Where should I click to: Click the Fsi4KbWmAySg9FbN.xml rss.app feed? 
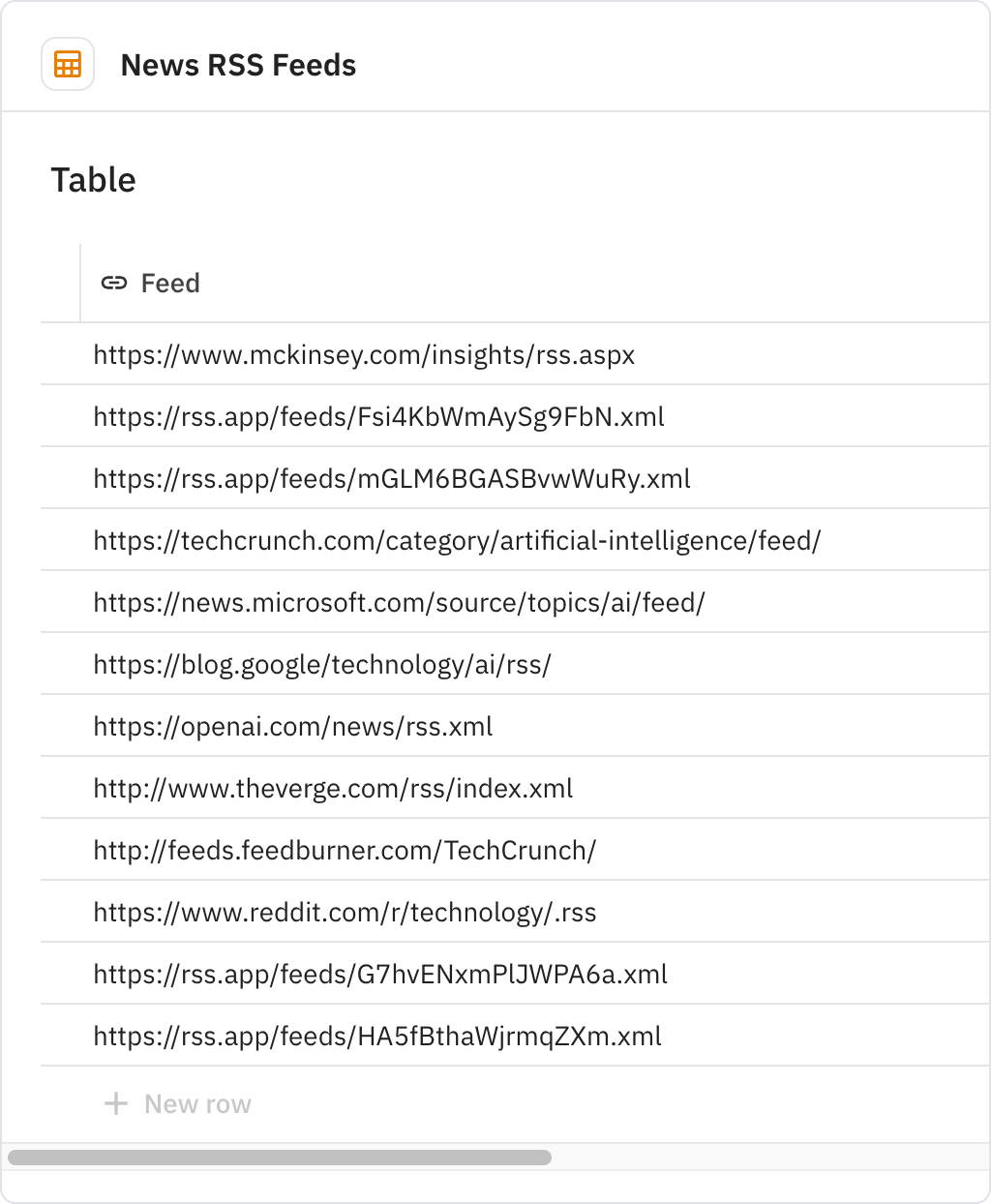point(378,416)
